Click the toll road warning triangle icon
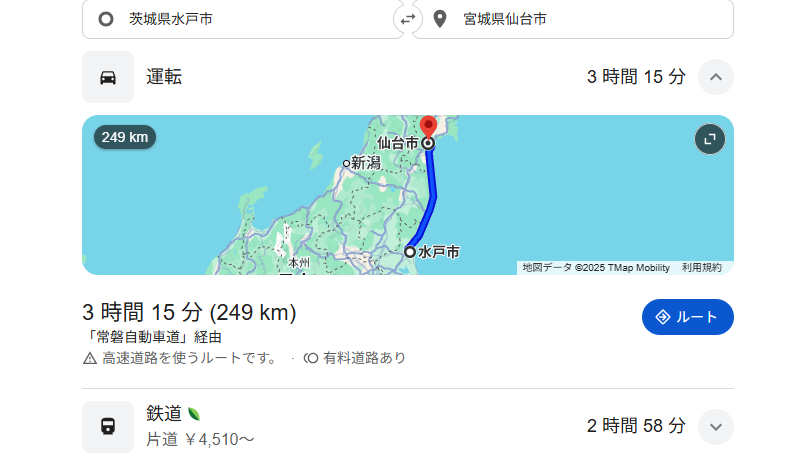This screenshot has width=802, height=460. [x=90, y=358]
